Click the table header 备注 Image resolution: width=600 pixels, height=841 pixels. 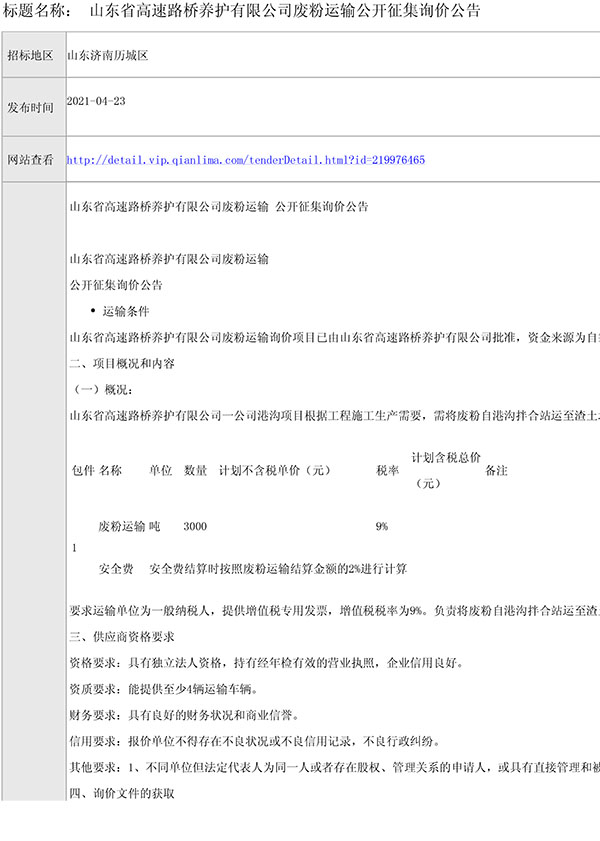(496, 470)
